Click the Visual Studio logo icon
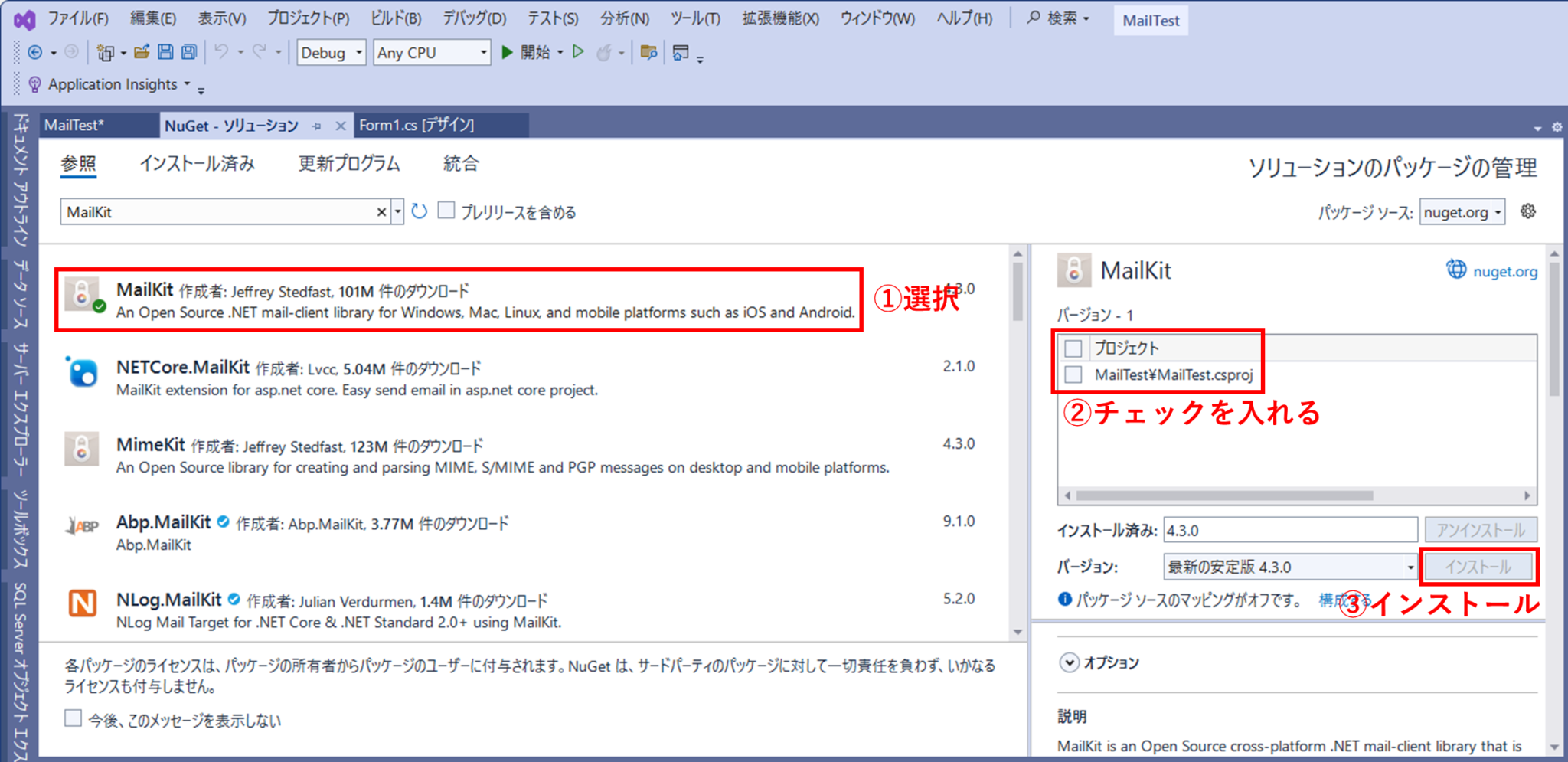This screenshot has height=762, width=1568. [24, 20]
